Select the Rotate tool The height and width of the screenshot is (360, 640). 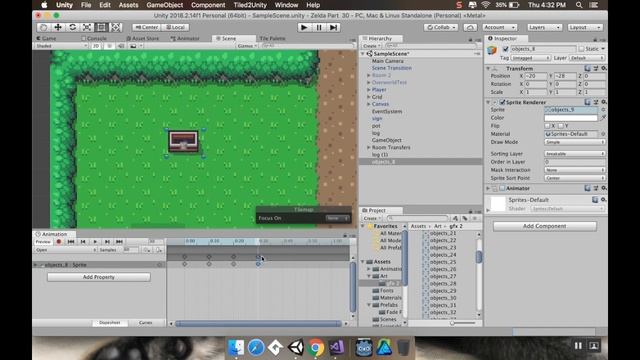click(73, 27)
